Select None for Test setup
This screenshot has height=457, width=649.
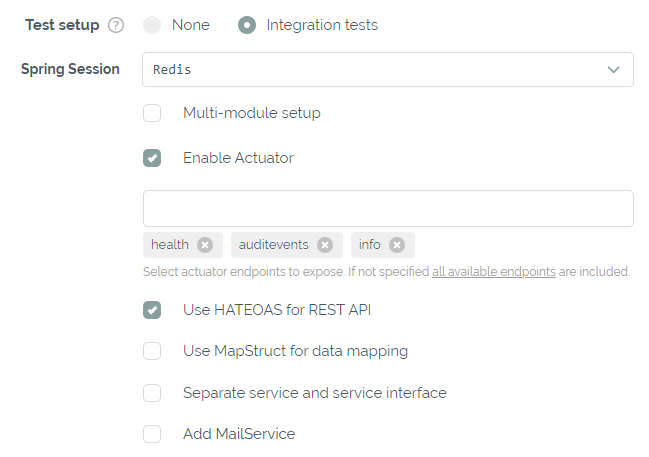point(152,25)
